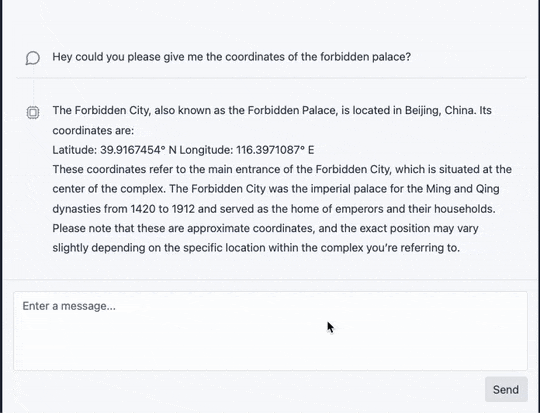Click the longitude value 116.3971087° E

click(x=275, y=150)
